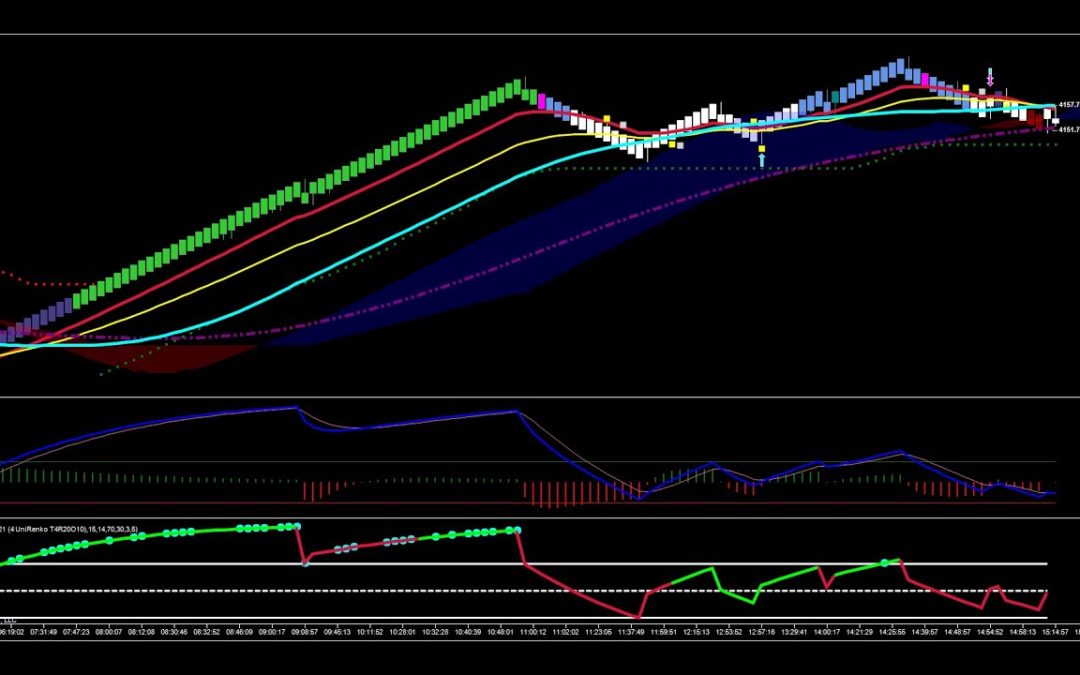Image resolution: width=1080 pixels, height=675 pixels.
Task: Select the topmost green Renko bar at the peak
Action: tap(520, 88)
